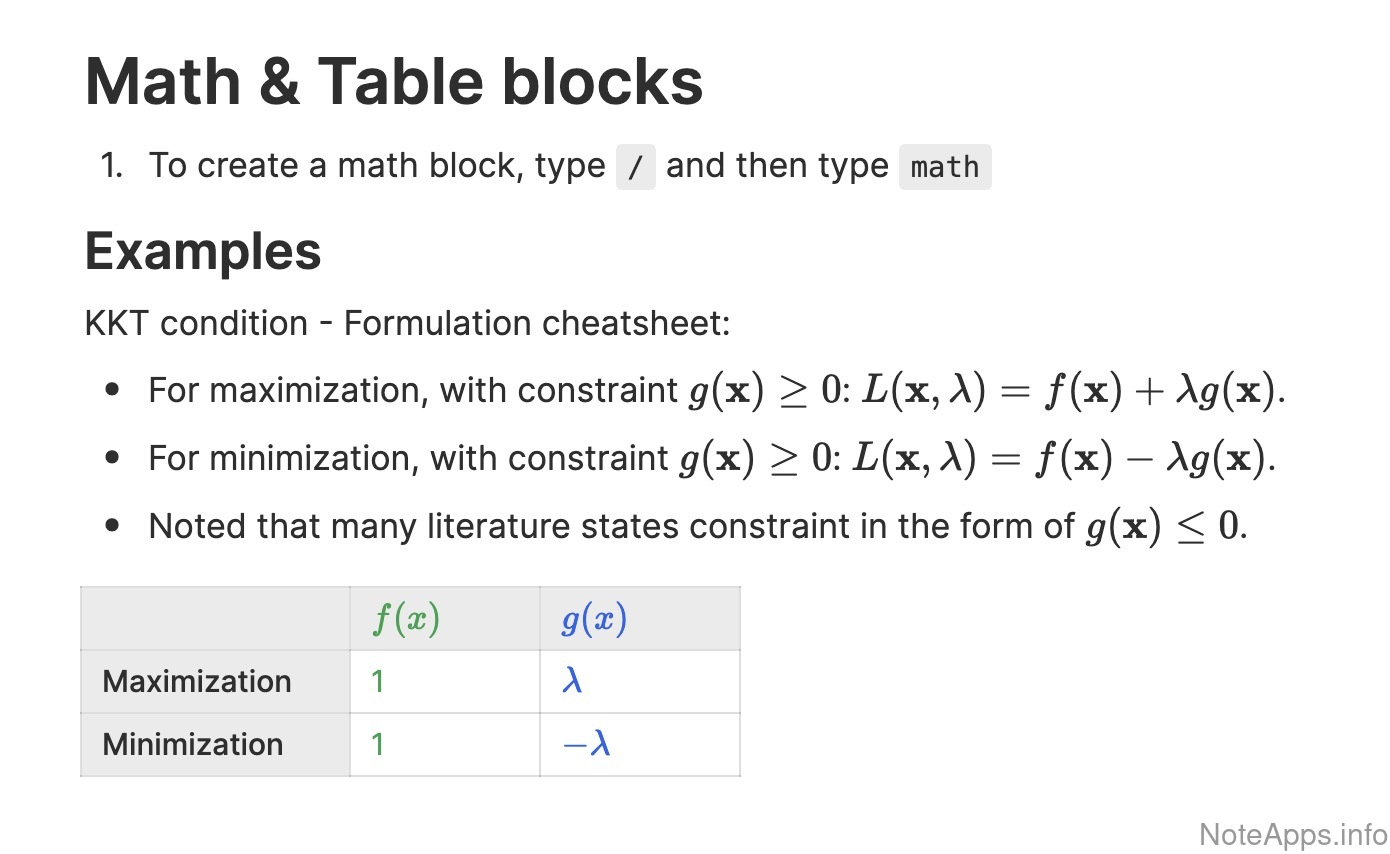Click the maximization Lagrangian formula with plus sign
The image size is (1390, 854).
click(x=1071, y=391)
